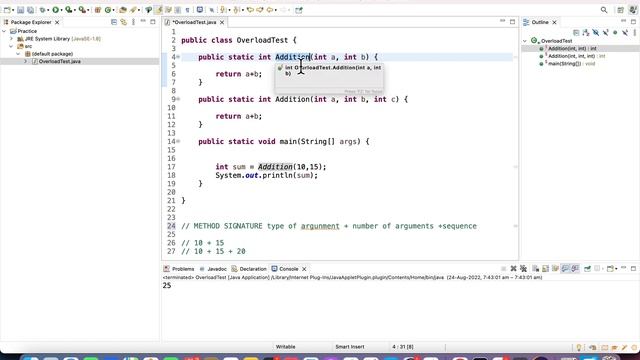Select Addition(int, int, int) in Outline
The width and height of the screenshot is (640, 360).
click(x=572, y=56)
